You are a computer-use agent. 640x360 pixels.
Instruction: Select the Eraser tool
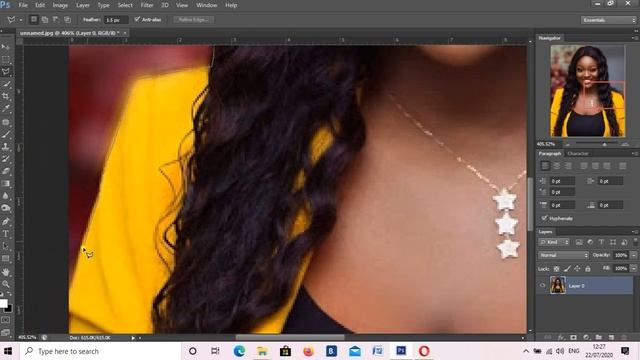click(6, 171)
